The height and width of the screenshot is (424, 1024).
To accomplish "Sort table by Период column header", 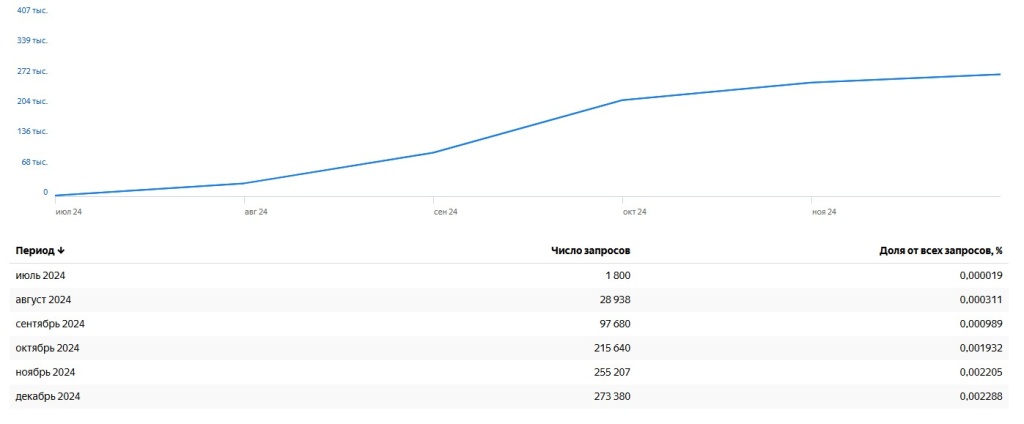I will tap(35, 251).
